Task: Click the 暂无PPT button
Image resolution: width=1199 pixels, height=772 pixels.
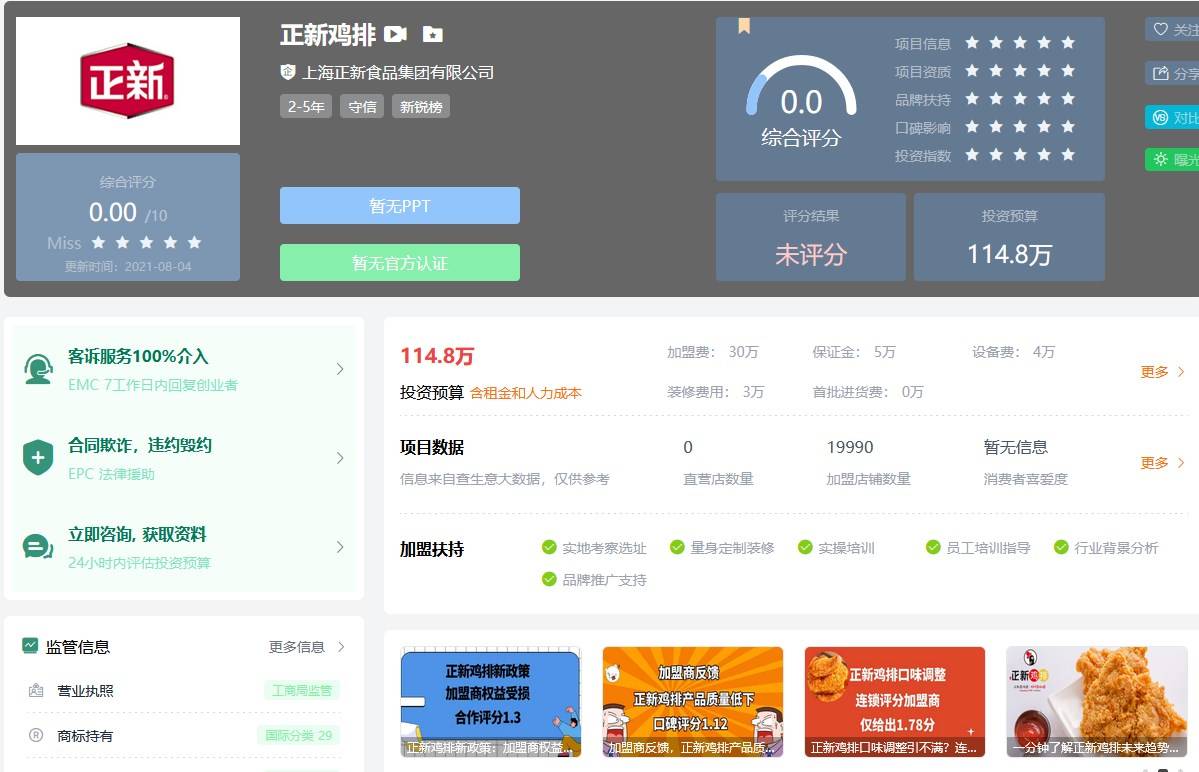Action: coord(400,206)
